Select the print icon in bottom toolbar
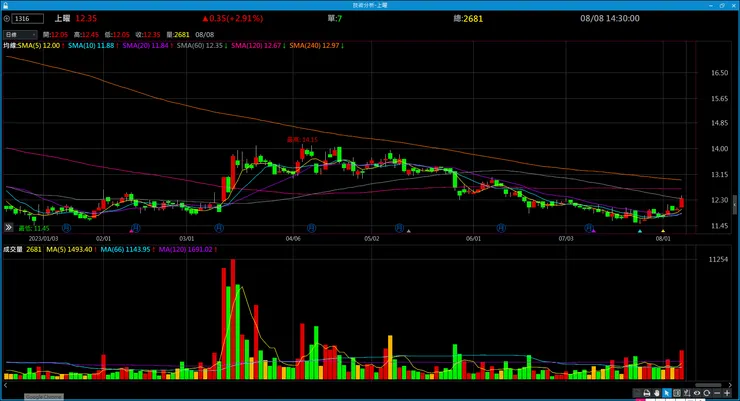 [647, 393]
